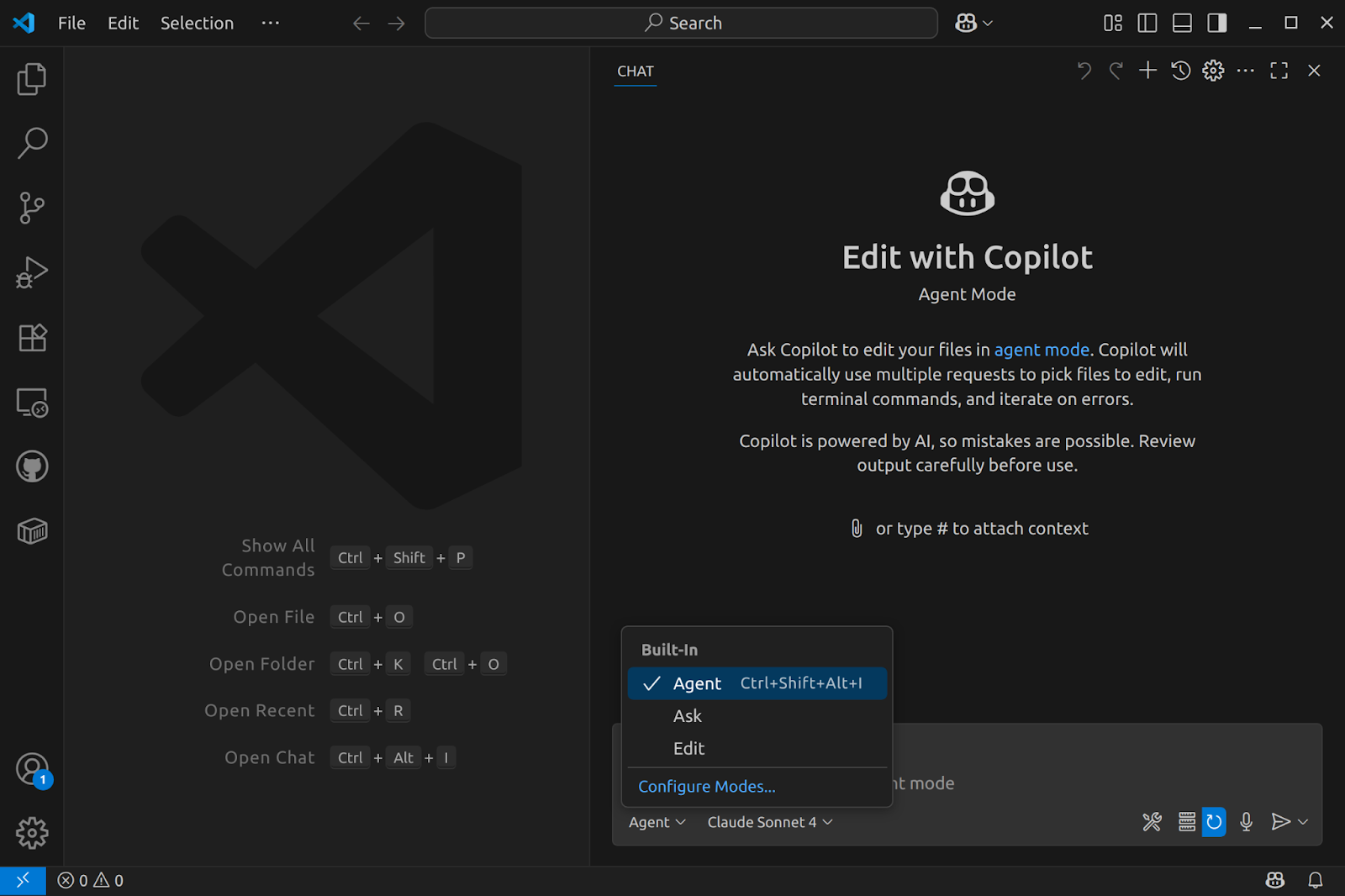1345x896 pixels.
Task: Toggle the Secondary Side Bar
Action: pyautogui.click(x=1216, y=23)
